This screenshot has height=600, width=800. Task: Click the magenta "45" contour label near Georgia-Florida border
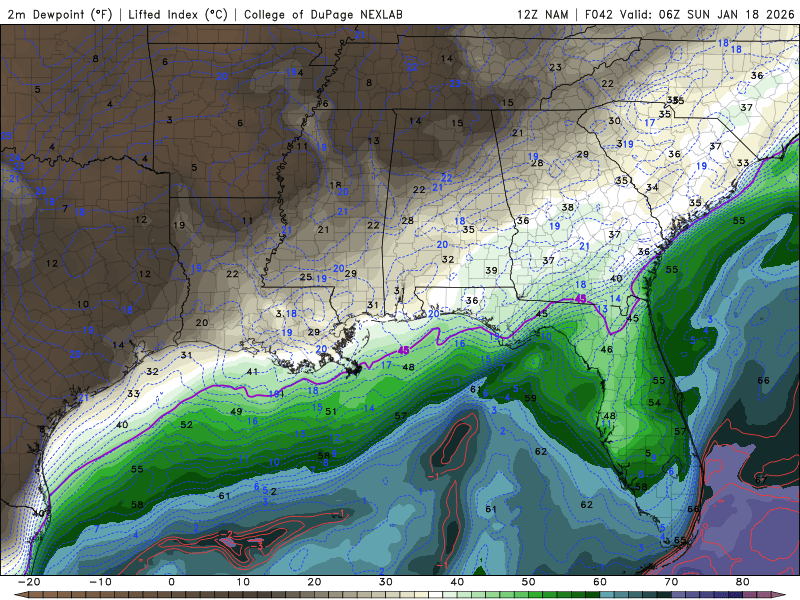click(x=581, y=298)
